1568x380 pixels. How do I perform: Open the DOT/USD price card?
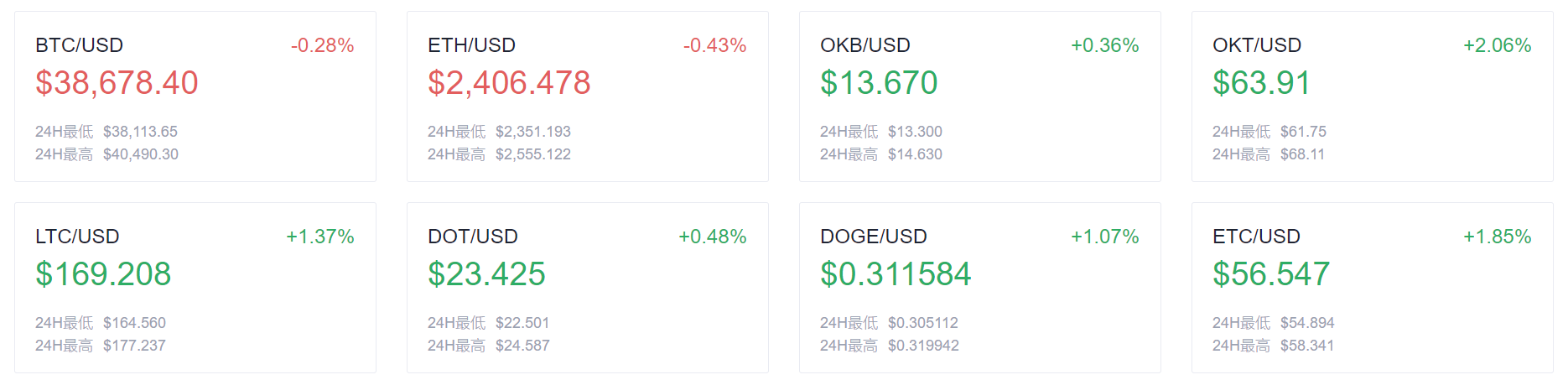click(x=588, y=288)
